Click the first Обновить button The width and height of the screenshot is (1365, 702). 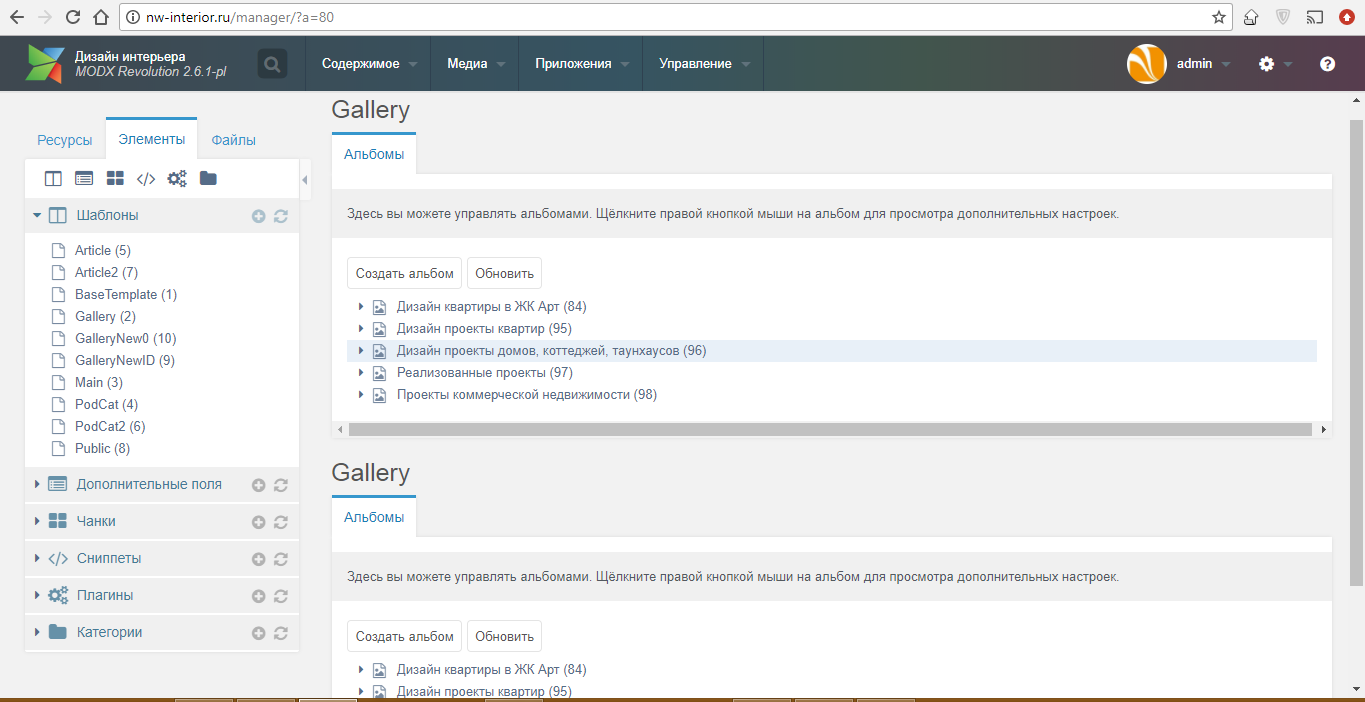504,273
